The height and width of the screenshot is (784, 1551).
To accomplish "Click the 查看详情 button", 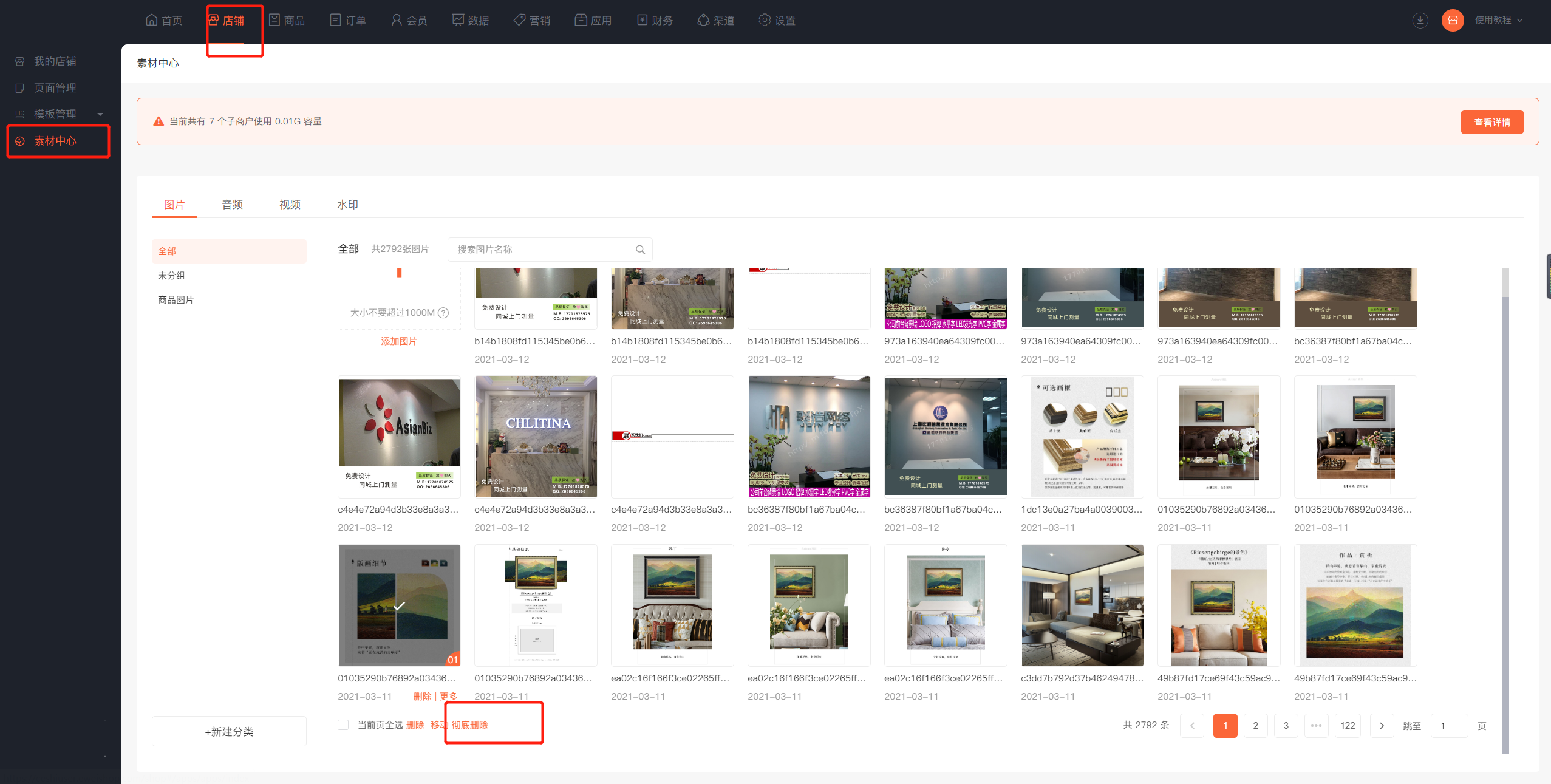I will pyautogui.click(x=1491, y=122).
